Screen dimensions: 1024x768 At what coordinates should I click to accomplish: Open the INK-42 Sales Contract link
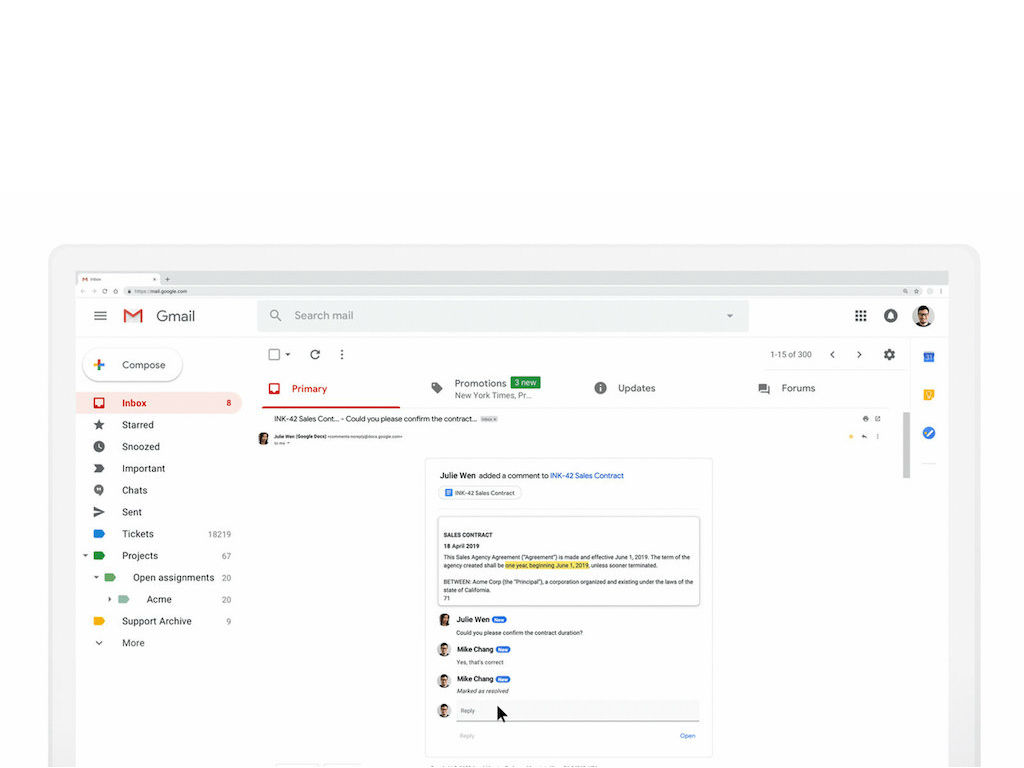click(x=586, y=475)
